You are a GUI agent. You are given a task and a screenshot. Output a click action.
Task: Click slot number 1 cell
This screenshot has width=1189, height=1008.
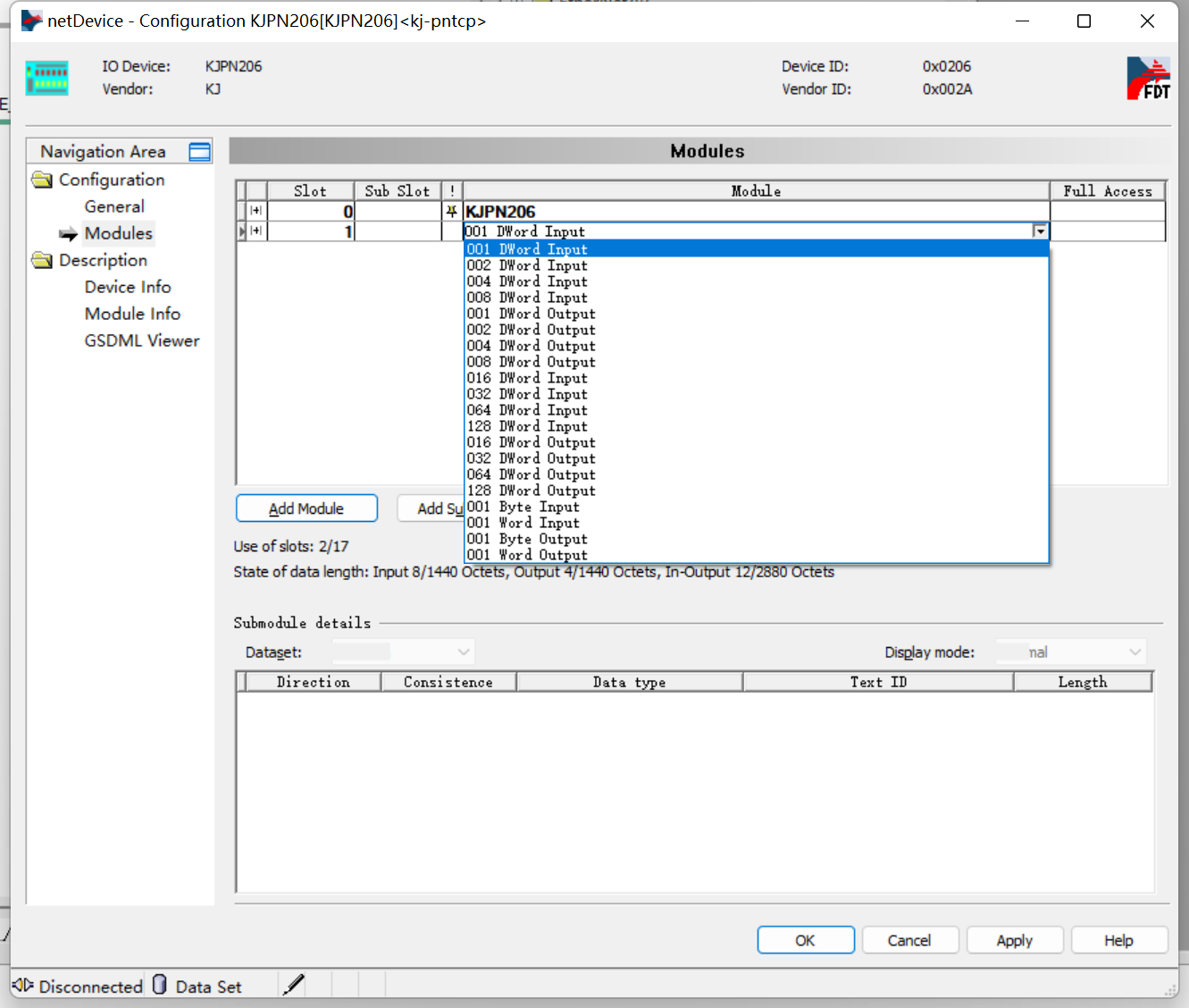point(311,231)
